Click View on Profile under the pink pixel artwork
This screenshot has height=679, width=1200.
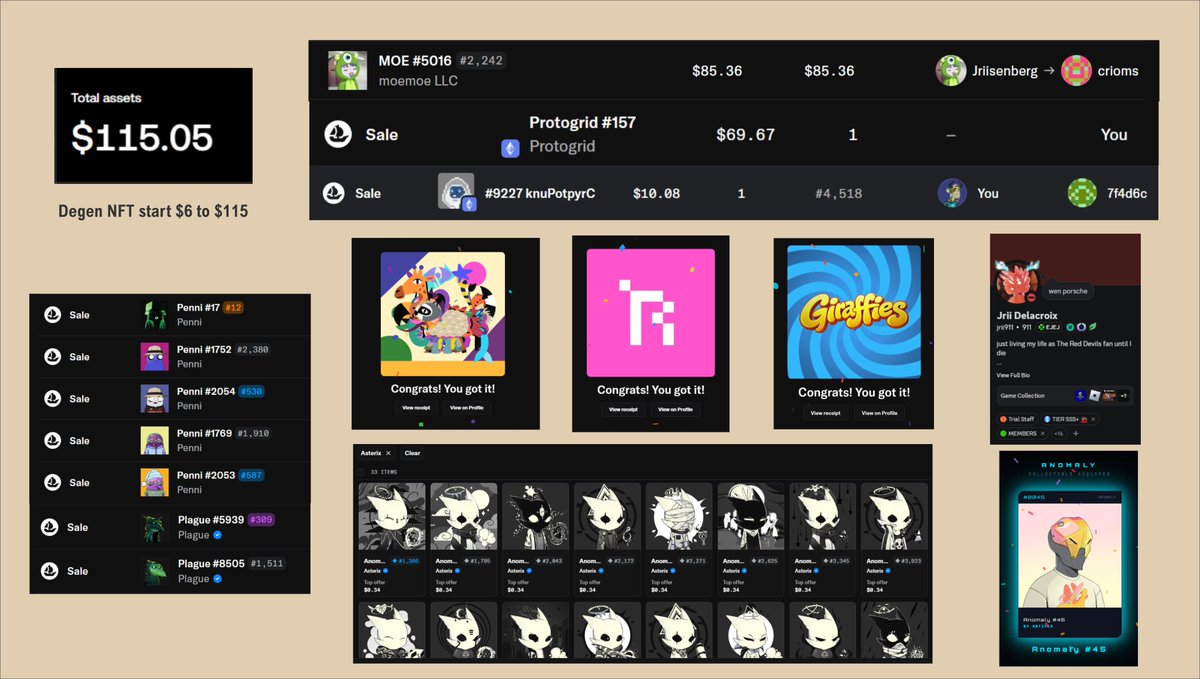[x=676, y=409]
